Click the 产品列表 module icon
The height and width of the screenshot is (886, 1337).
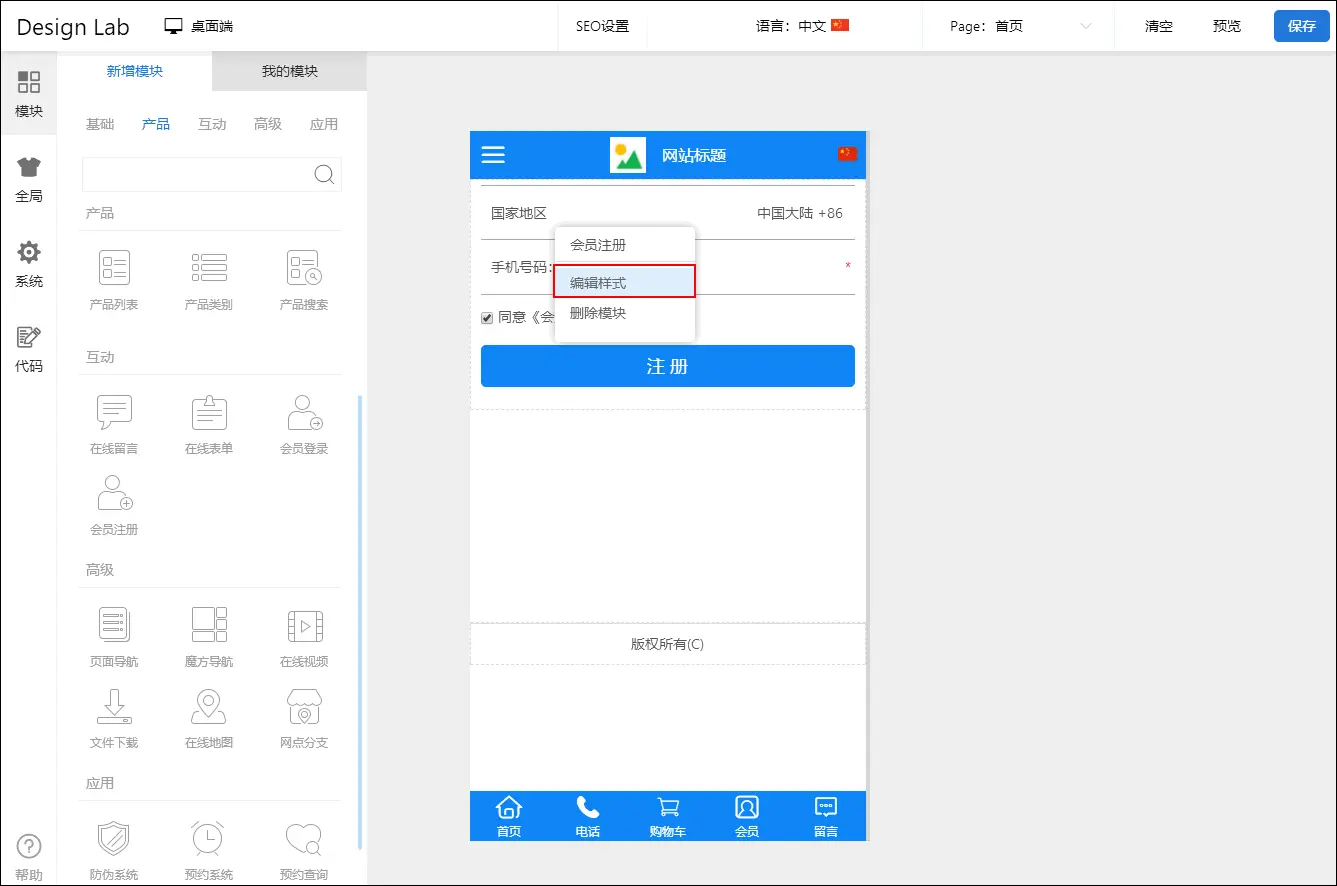[x=114, y=268]
